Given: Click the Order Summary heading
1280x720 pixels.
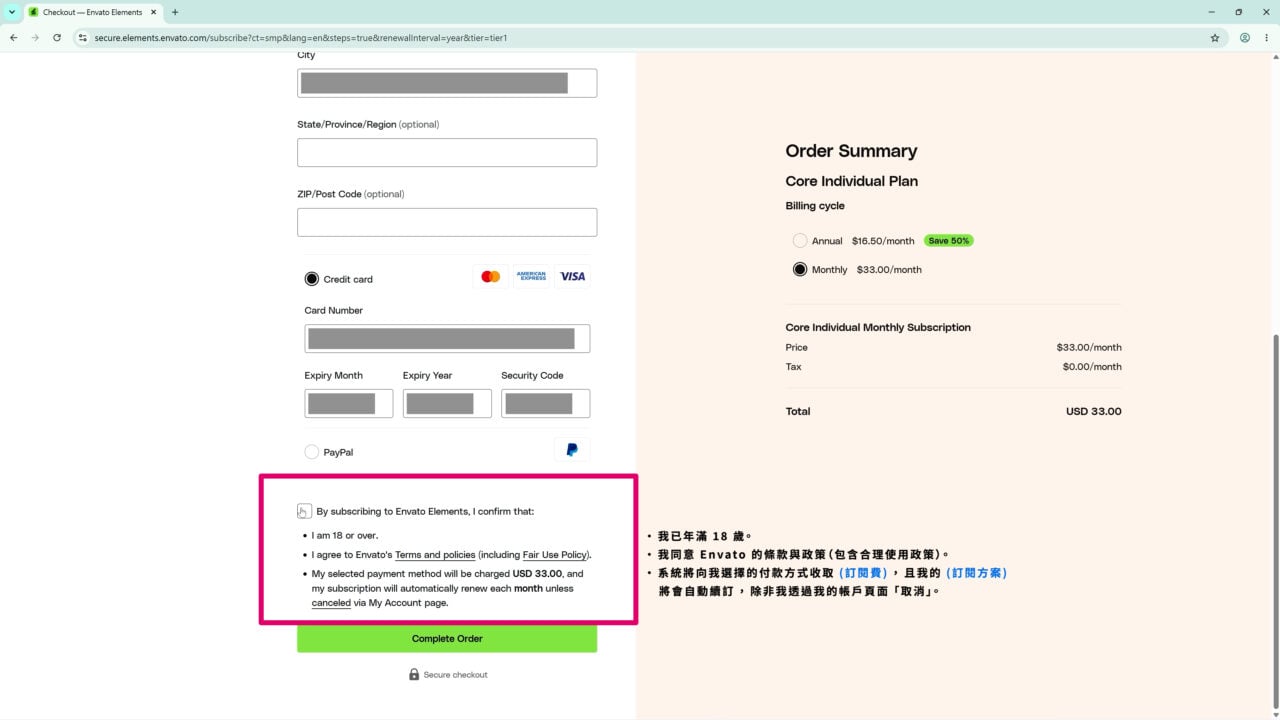Looking at the screenshot, I should click(x=851, y=151).
